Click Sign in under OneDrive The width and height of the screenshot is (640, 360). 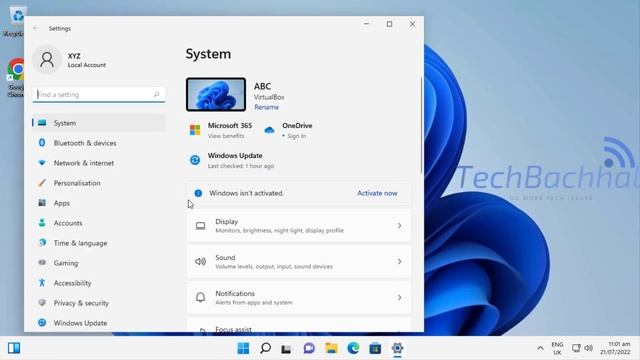(x=296, y=136)
